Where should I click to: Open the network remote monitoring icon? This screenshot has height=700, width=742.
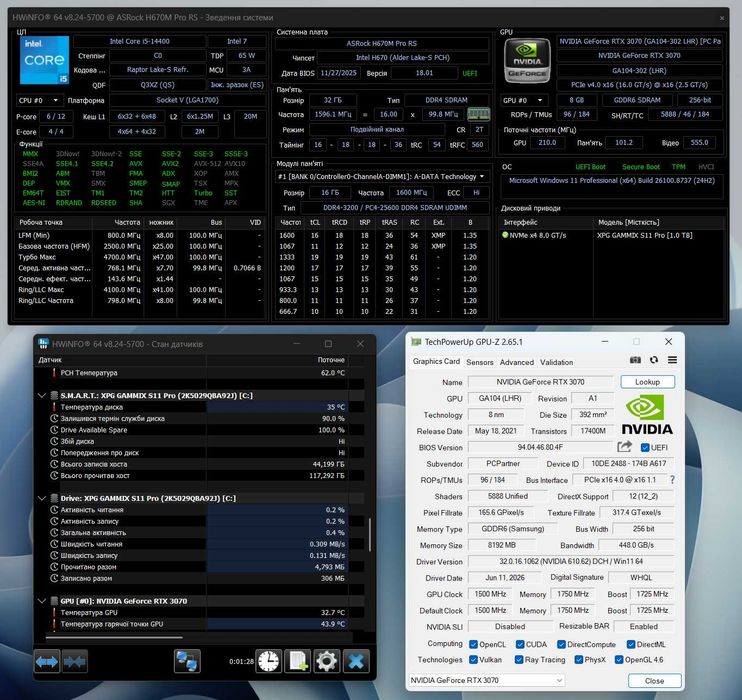tap(187, 661)
